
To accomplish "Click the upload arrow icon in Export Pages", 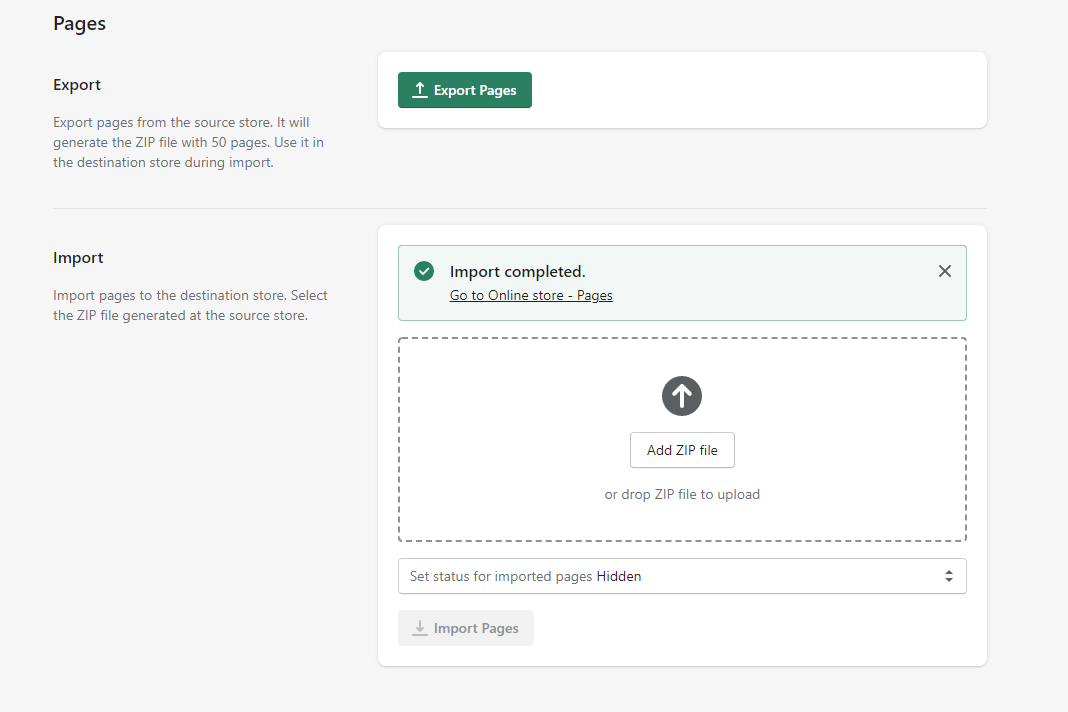I will pos(420,90).
